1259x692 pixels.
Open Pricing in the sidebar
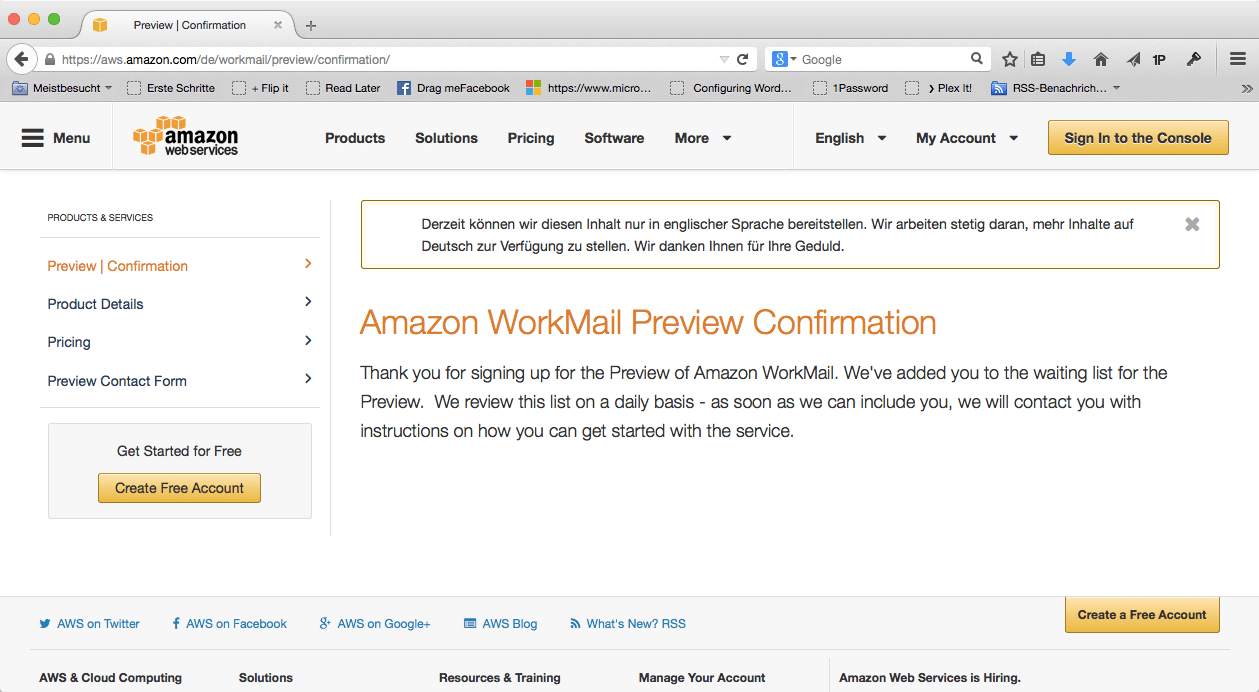pos(180,341)
